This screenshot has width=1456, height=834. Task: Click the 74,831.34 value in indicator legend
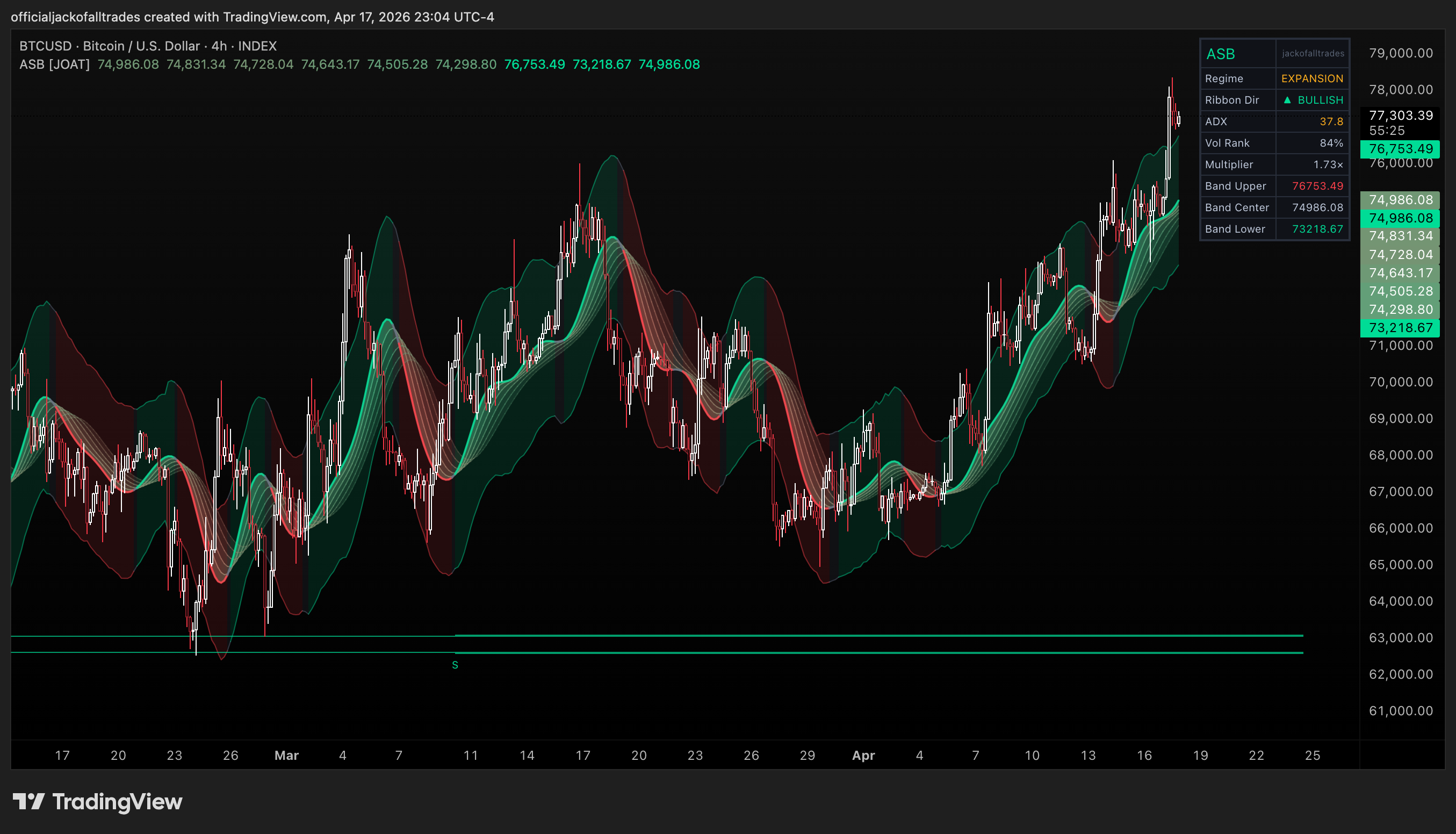coord(196,64)
